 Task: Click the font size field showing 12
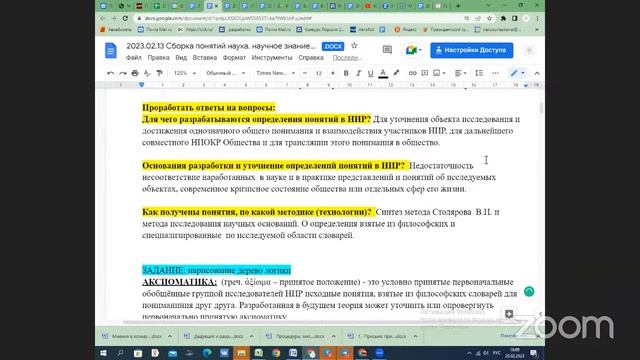tap(319, 73)
